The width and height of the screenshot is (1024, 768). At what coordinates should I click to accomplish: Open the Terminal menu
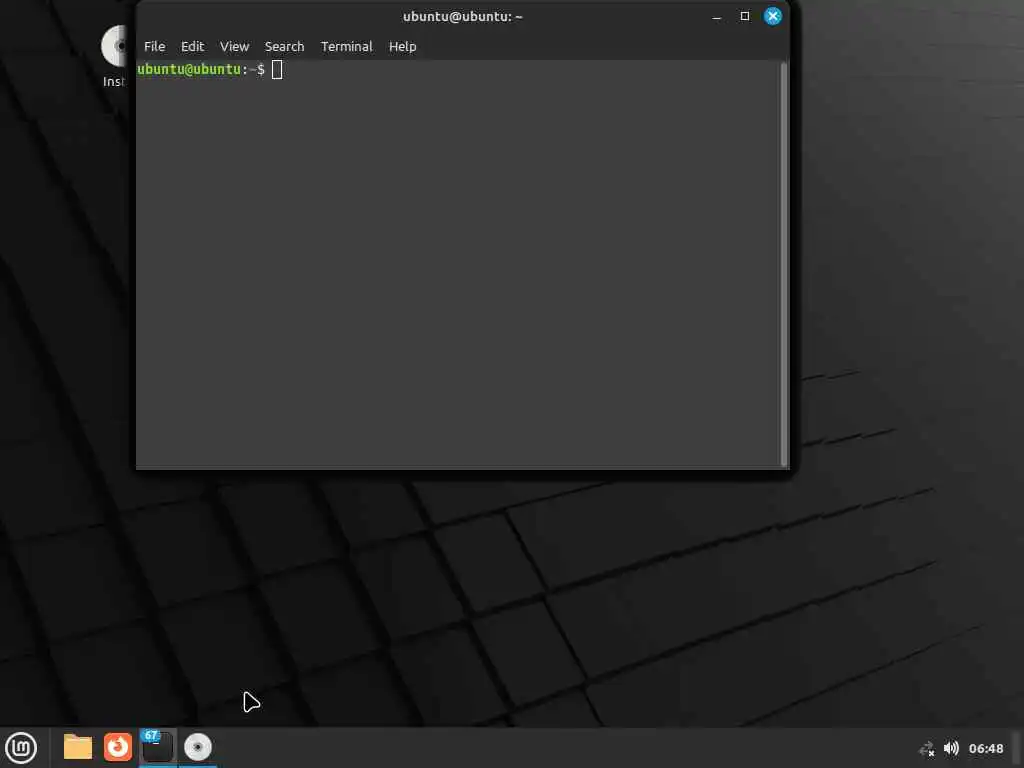tap(346, 46)
